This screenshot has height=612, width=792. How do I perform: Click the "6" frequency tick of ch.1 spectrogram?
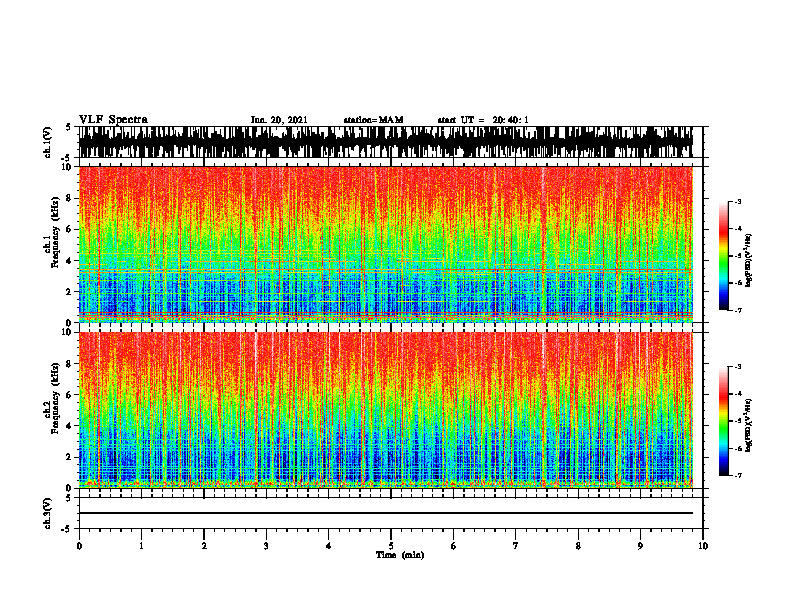pos(70,229)
